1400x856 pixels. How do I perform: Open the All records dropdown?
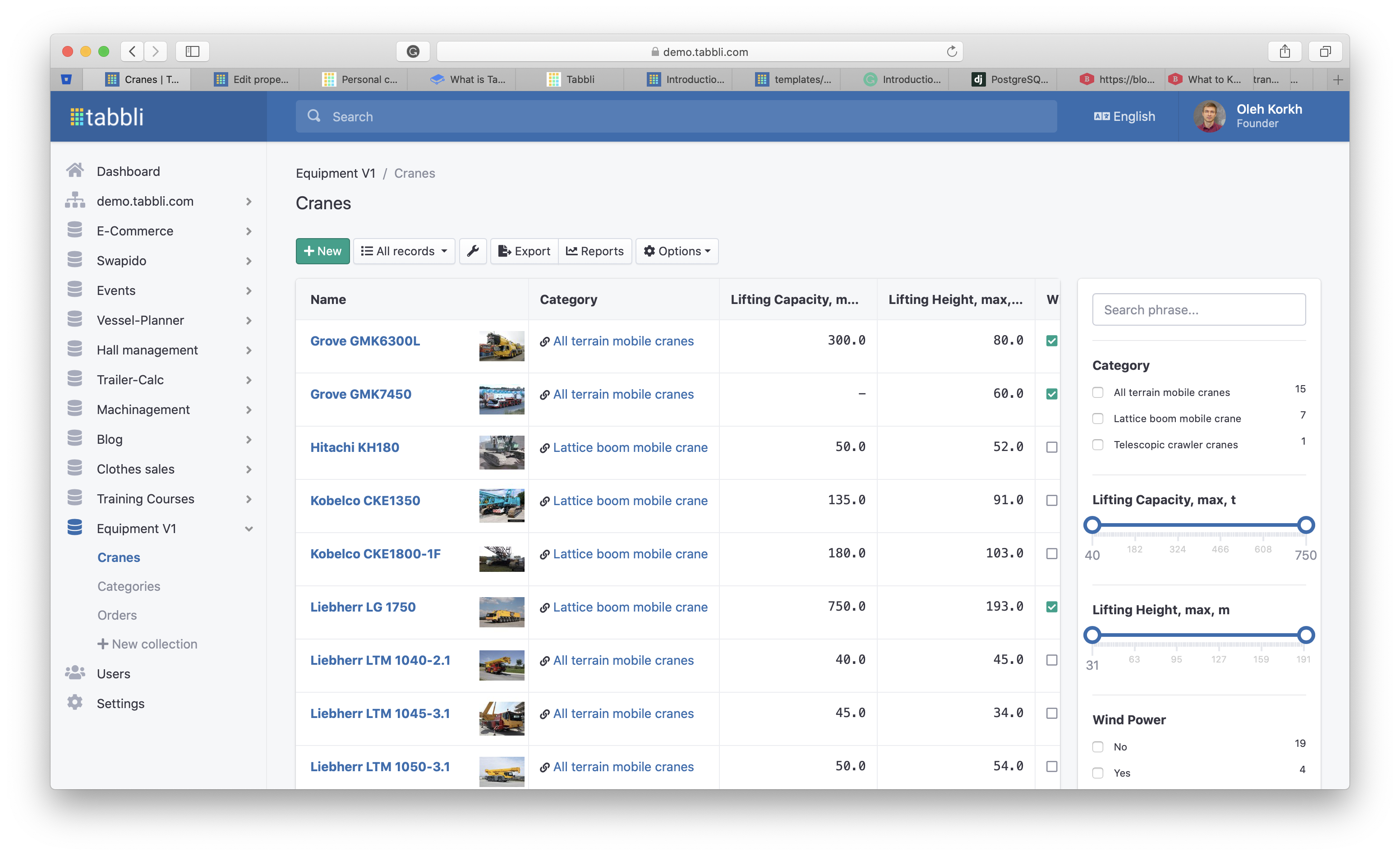404,251
